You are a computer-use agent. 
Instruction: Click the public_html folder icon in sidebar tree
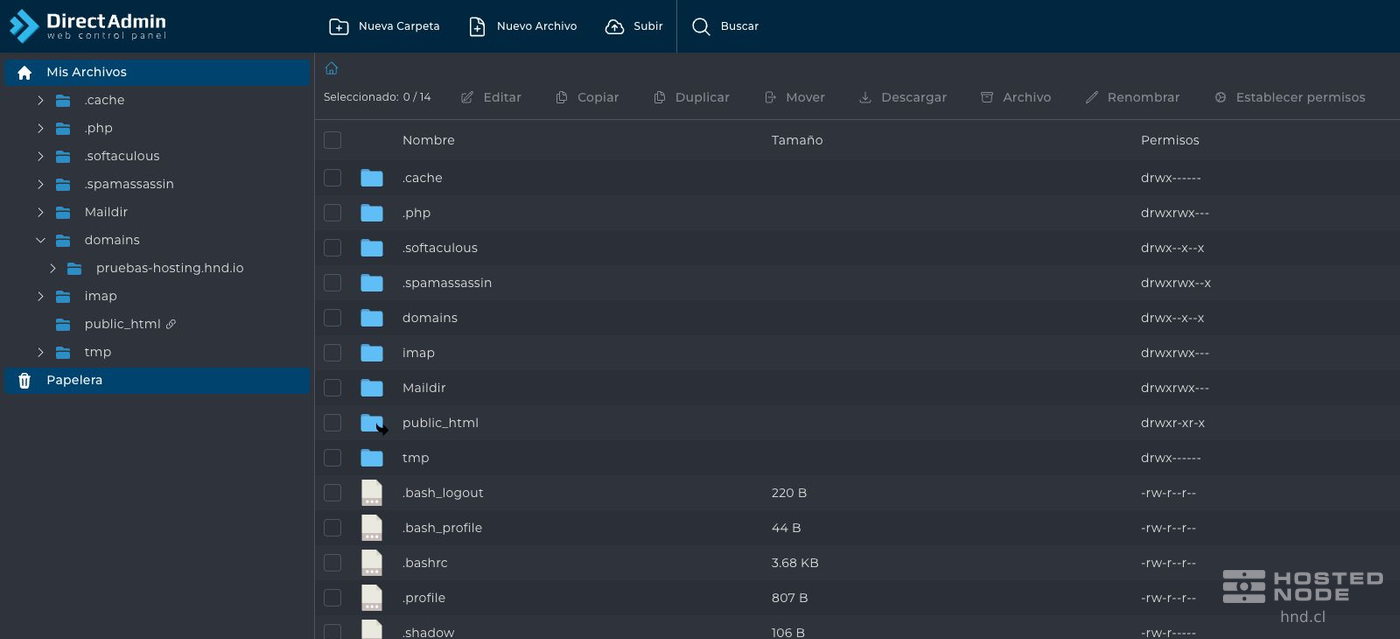pyautogui.click(x=63, y=324)
